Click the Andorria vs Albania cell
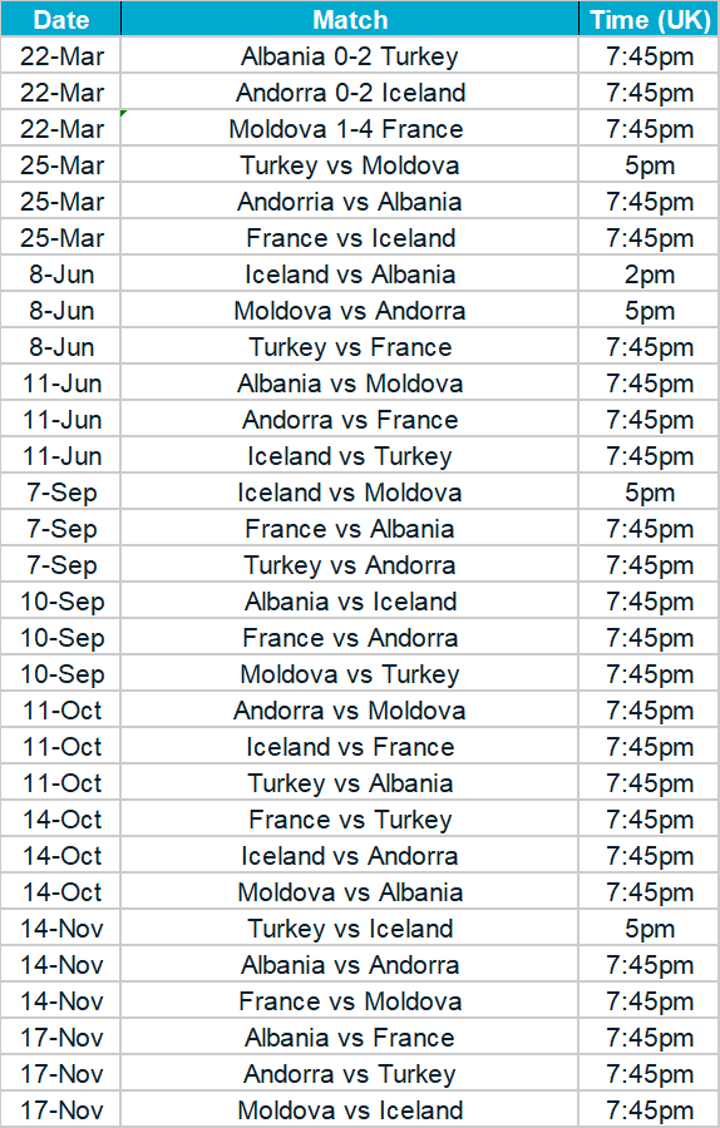The height and width of the screenshot is (1128, 720). (x=349, y=202)
